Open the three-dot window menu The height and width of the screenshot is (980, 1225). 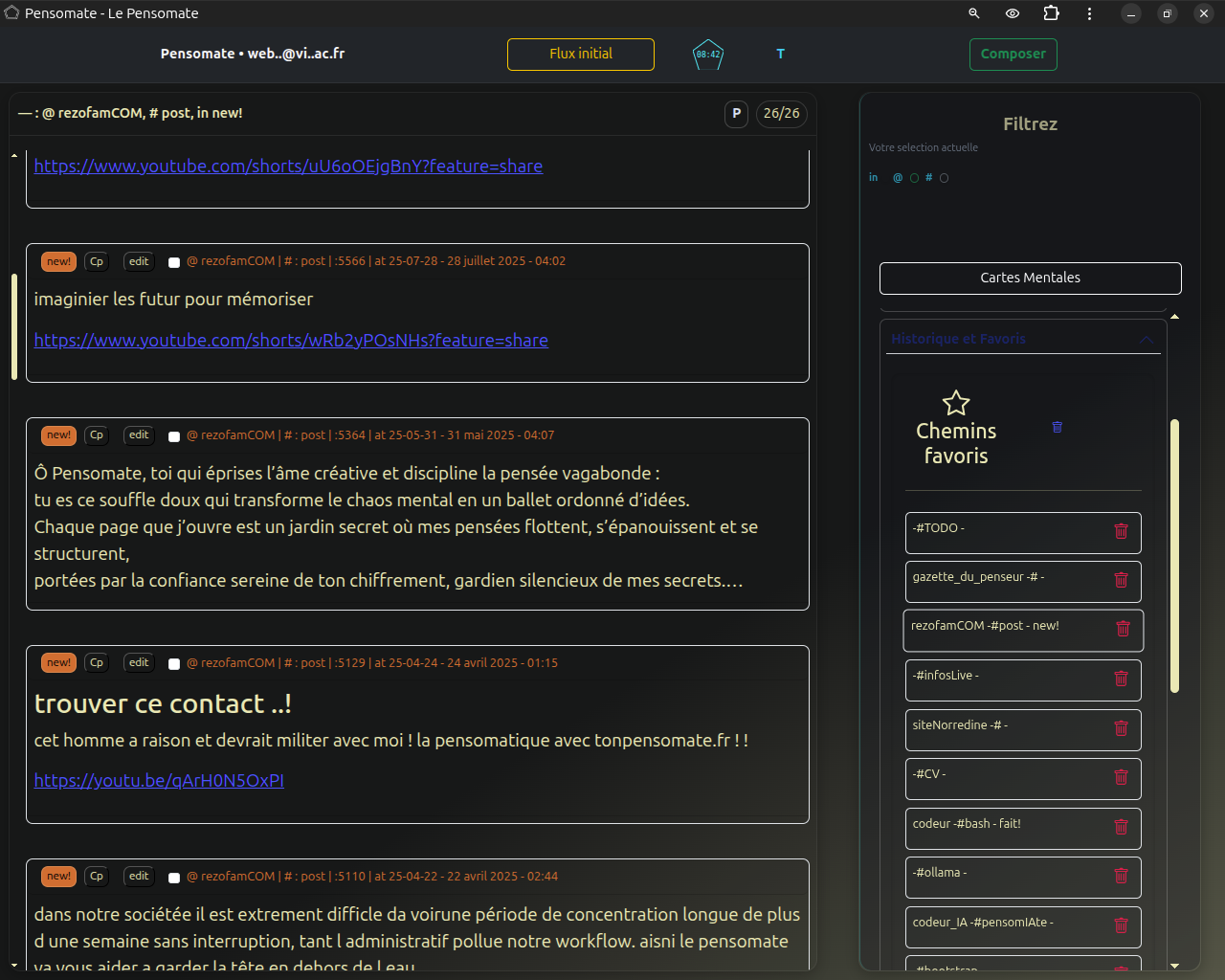1089,13
